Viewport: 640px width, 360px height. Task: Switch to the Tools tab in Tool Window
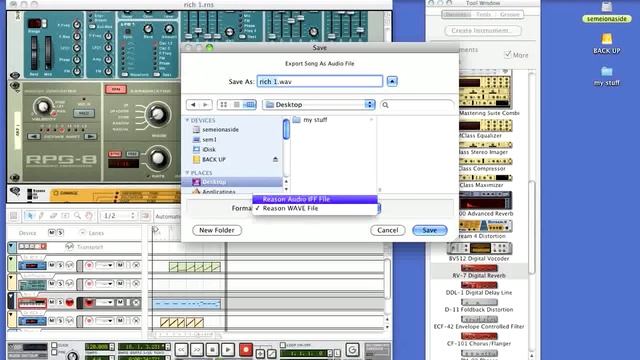coord(484,14)
